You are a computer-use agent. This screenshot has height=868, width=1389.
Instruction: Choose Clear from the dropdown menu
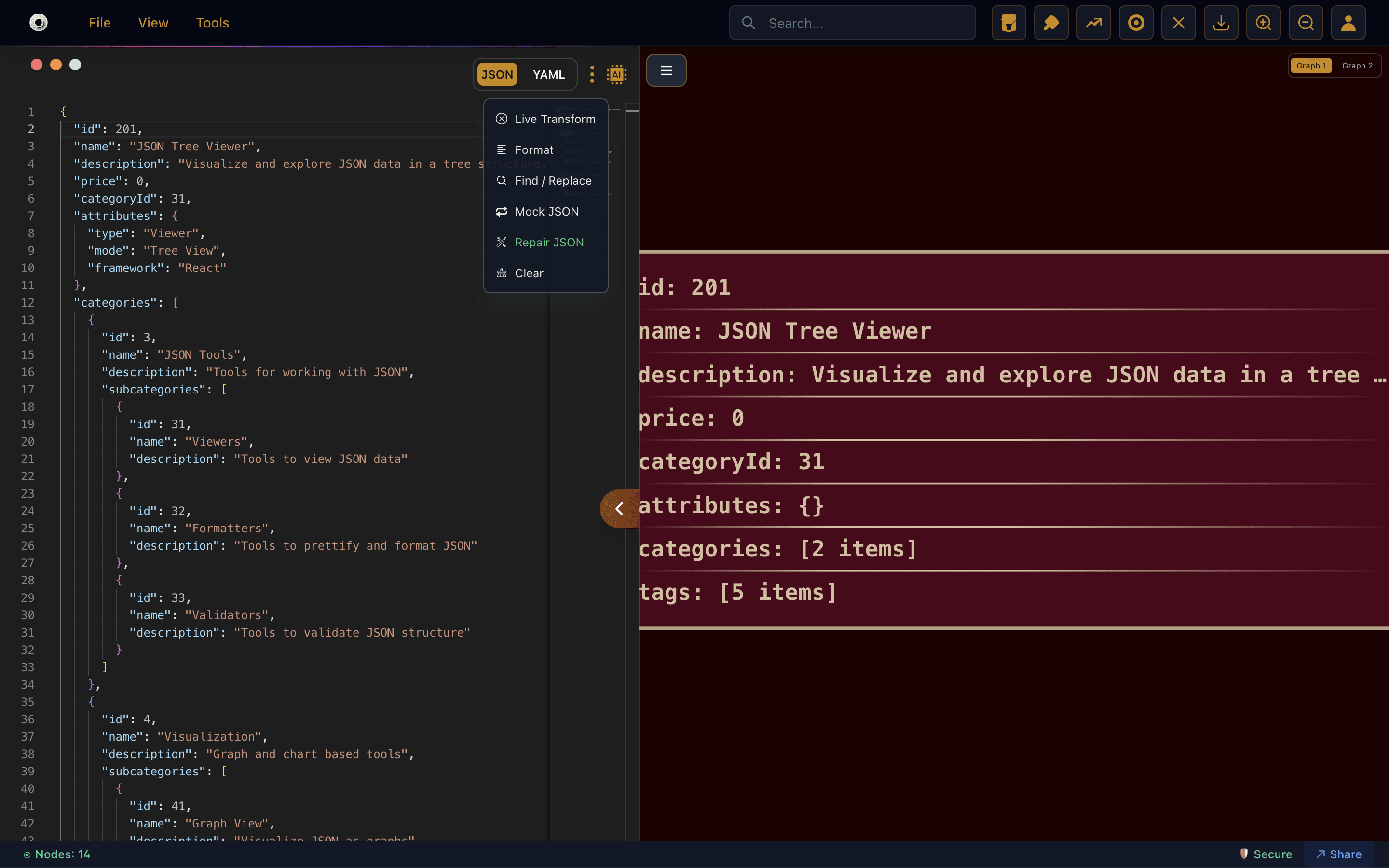[546, 273]
